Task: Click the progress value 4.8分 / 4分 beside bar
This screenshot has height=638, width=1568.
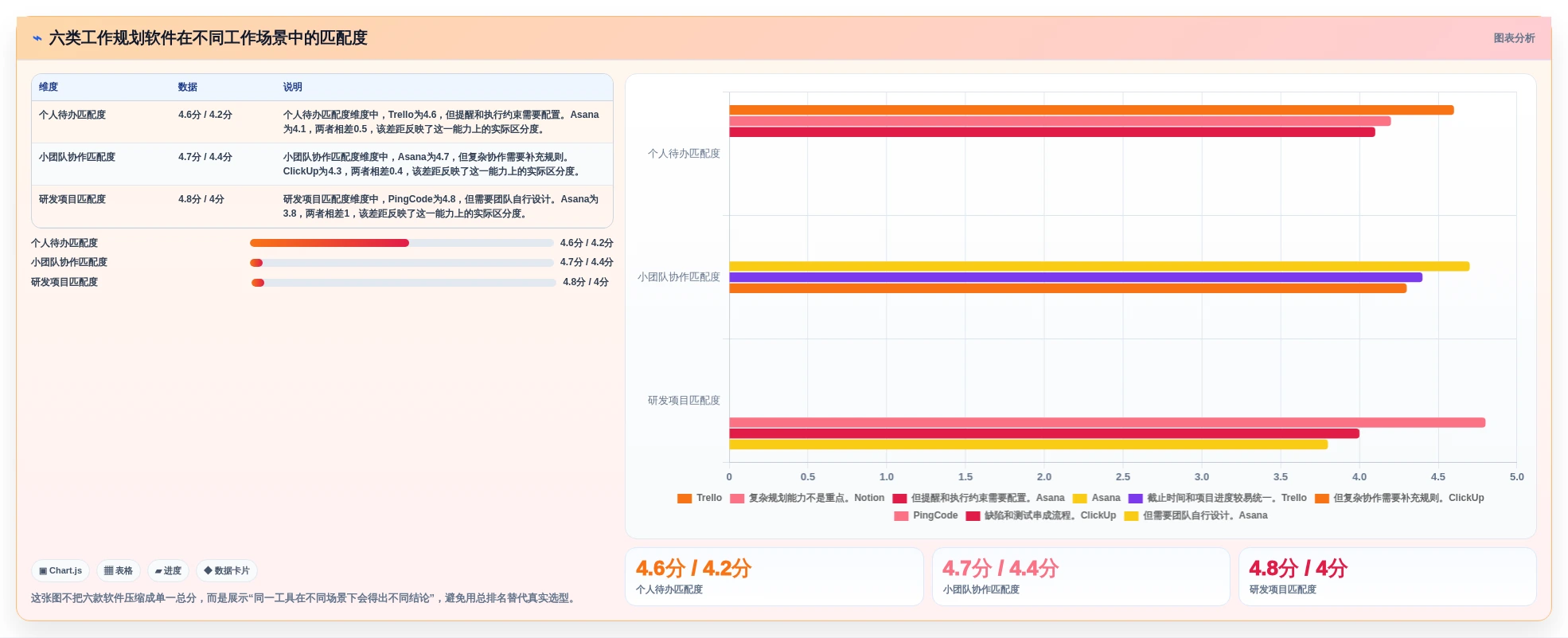Action: click(x=586, y=282)
